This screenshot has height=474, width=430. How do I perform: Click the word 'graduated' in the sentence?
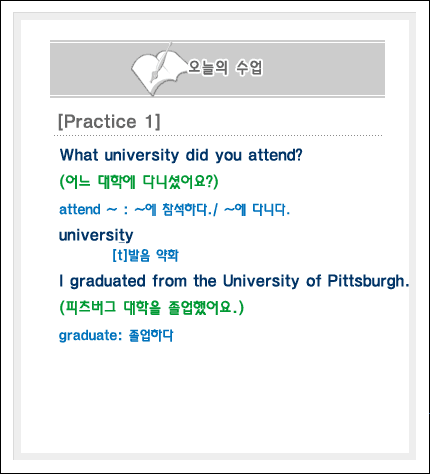107,281
